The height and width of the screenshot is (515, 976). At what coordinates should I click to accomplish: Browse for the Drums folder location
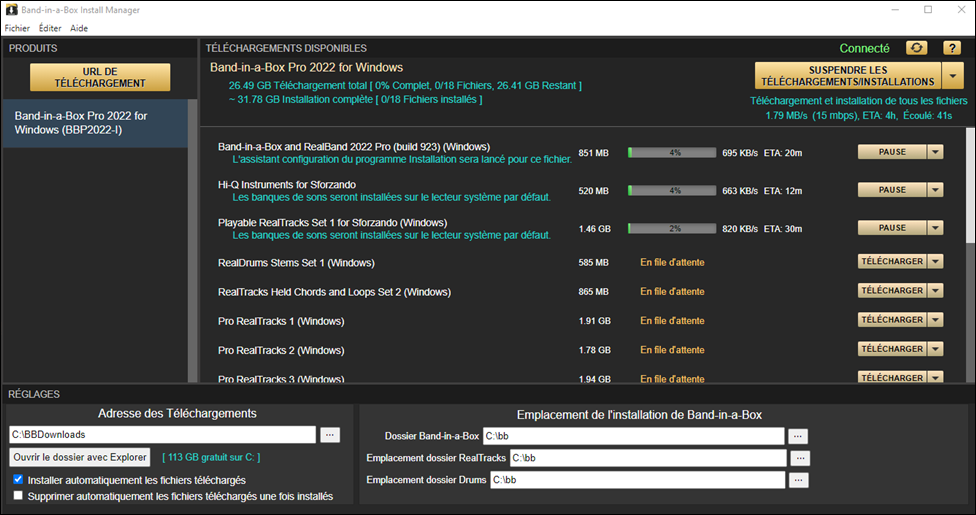point(799,480)
